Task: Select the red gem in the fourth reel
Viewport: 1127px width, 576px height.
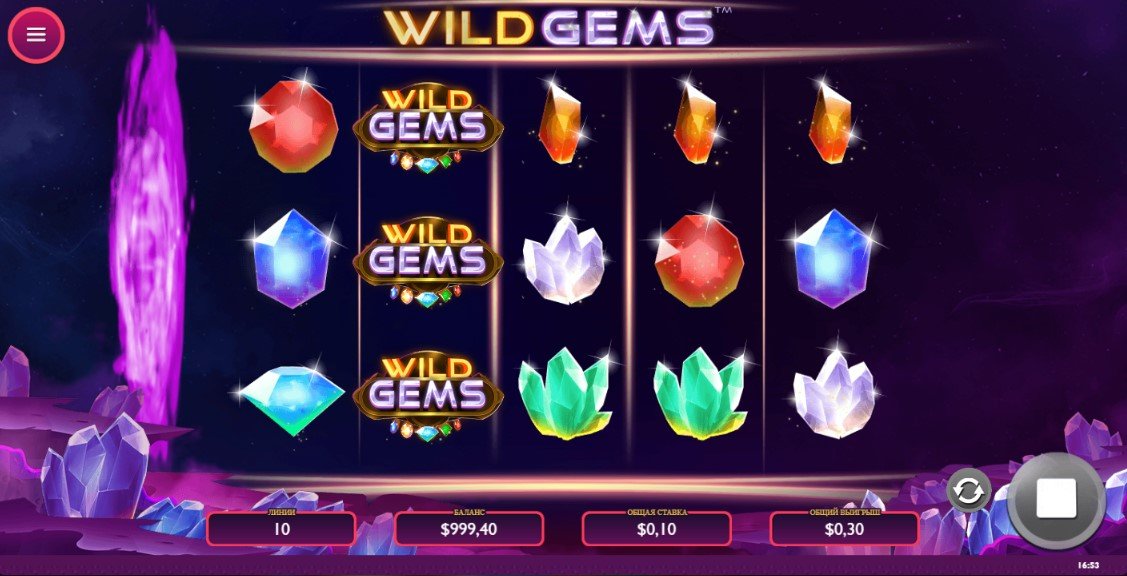Action: tap(699, 260)
